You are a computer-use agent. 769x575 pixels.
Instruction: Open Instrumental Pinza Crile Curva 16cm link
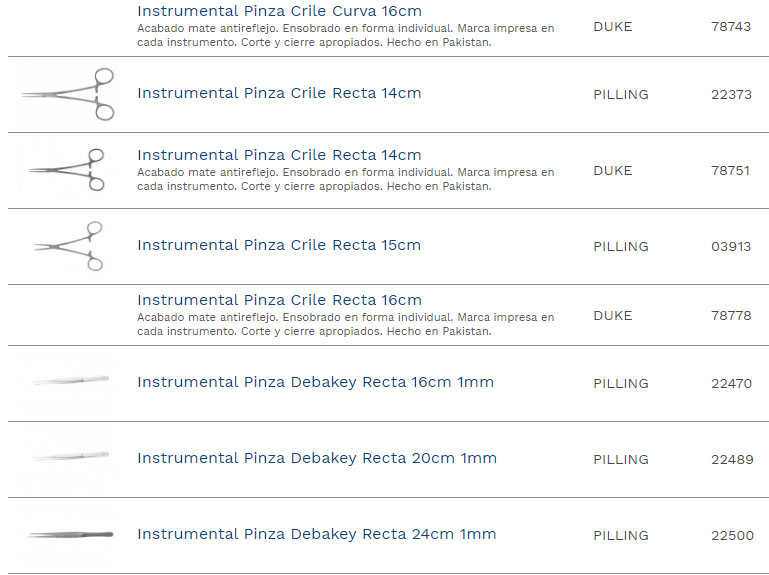(279, 11)
